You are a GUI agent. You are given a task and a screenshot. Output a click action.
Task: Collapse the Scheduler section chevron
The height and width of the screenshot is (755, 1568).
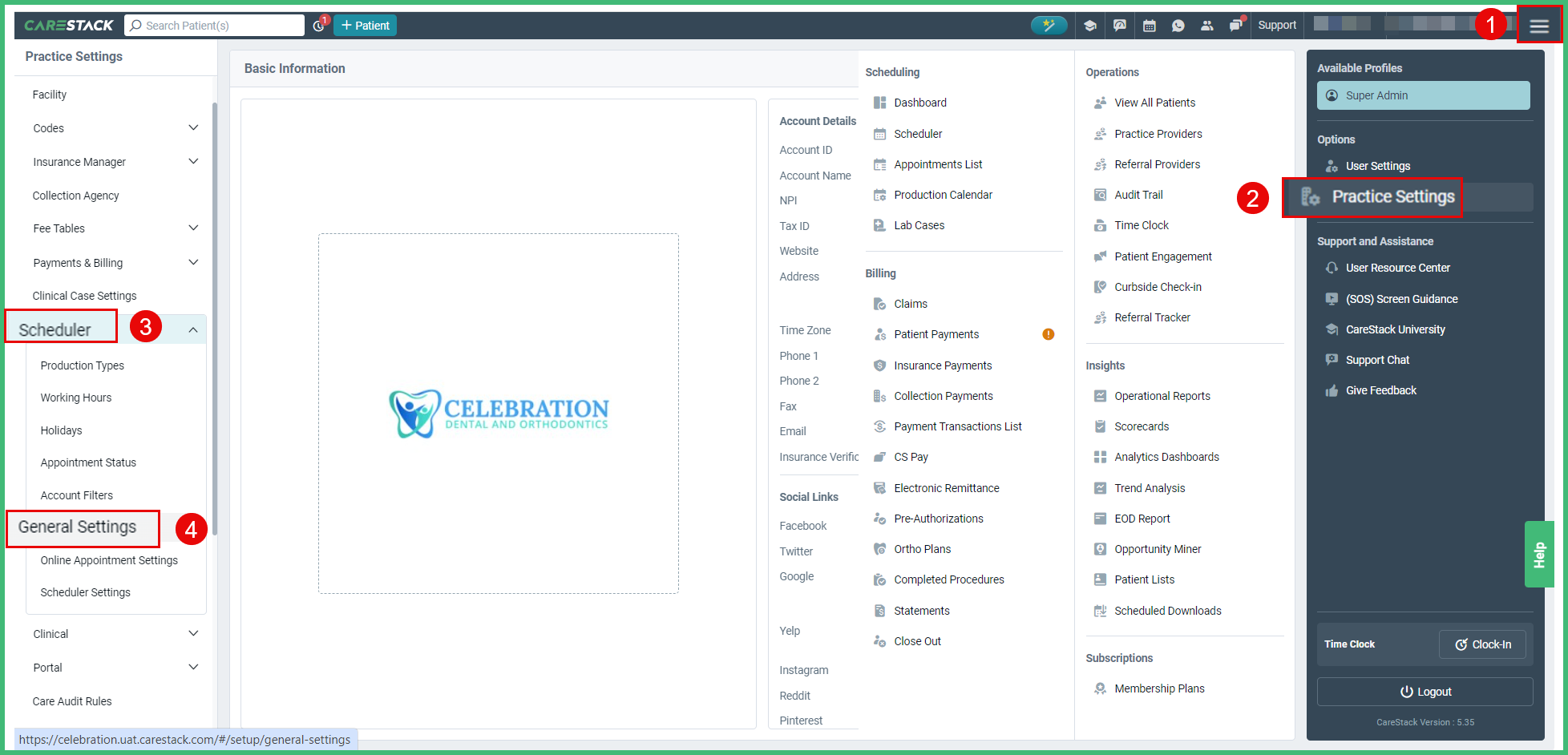click(x=192, y=329)
